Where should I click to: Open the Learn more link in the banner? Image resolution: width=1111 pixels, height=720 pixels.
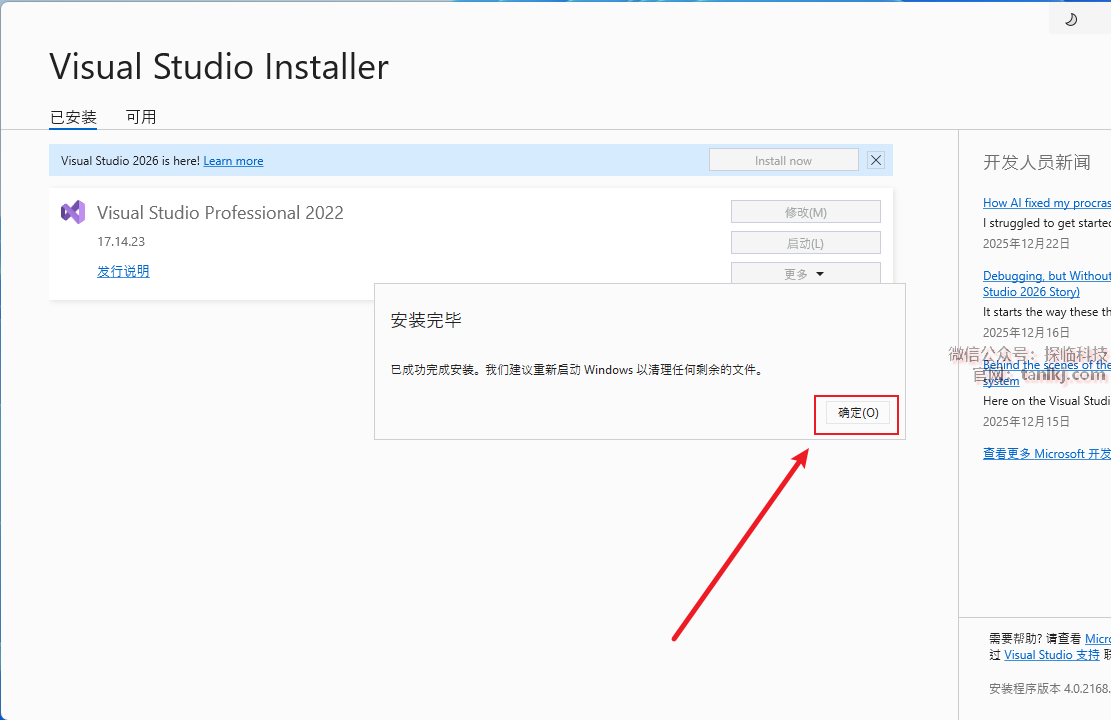point(233,161)
